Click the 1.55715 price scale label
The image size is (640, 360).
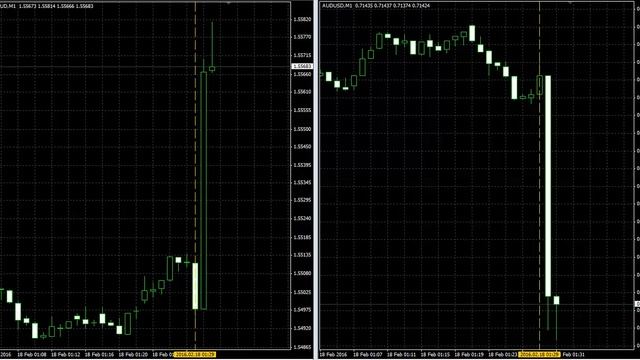[302, 55]
